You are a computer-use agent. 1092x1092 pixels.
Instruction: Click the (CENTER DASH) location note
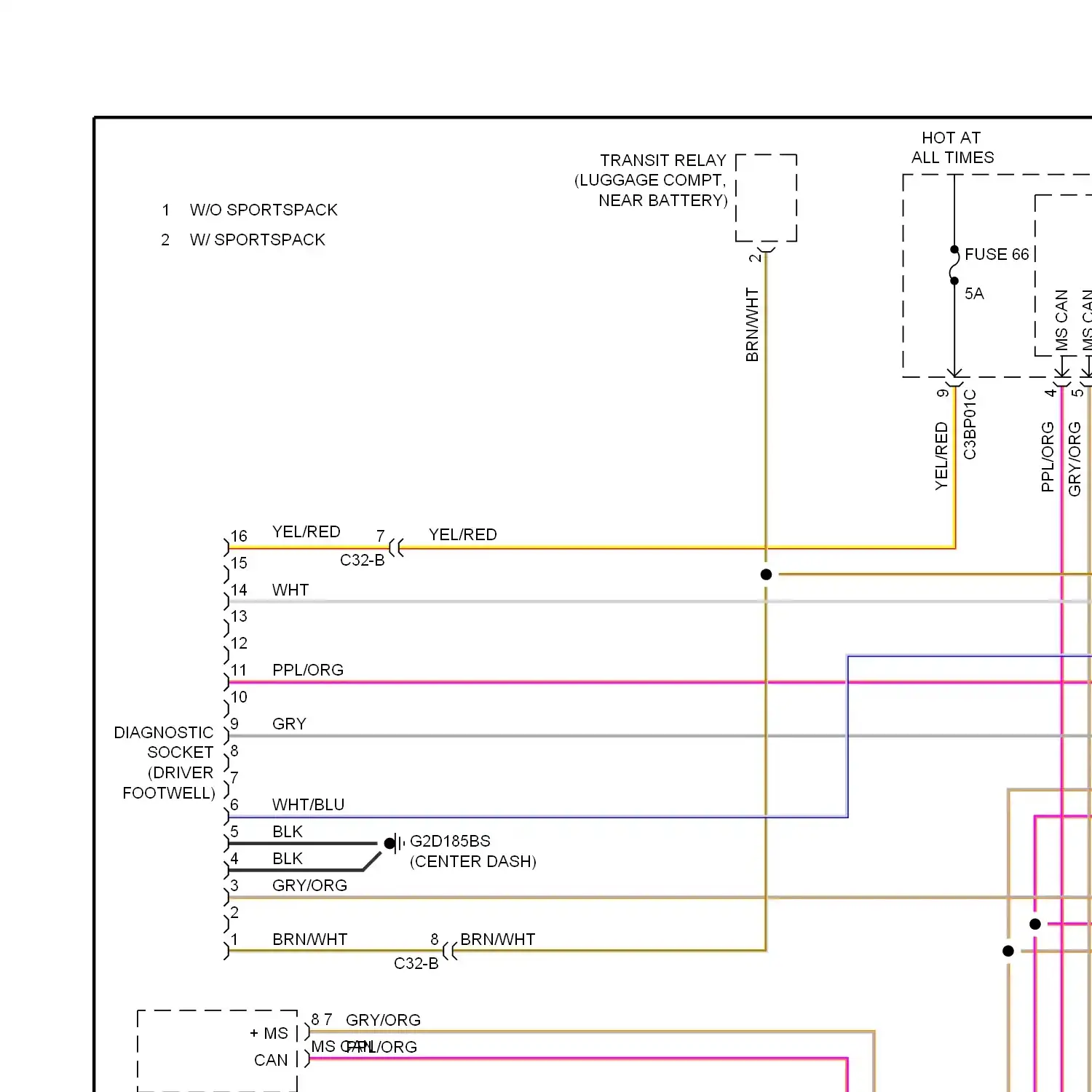[473, 861]
